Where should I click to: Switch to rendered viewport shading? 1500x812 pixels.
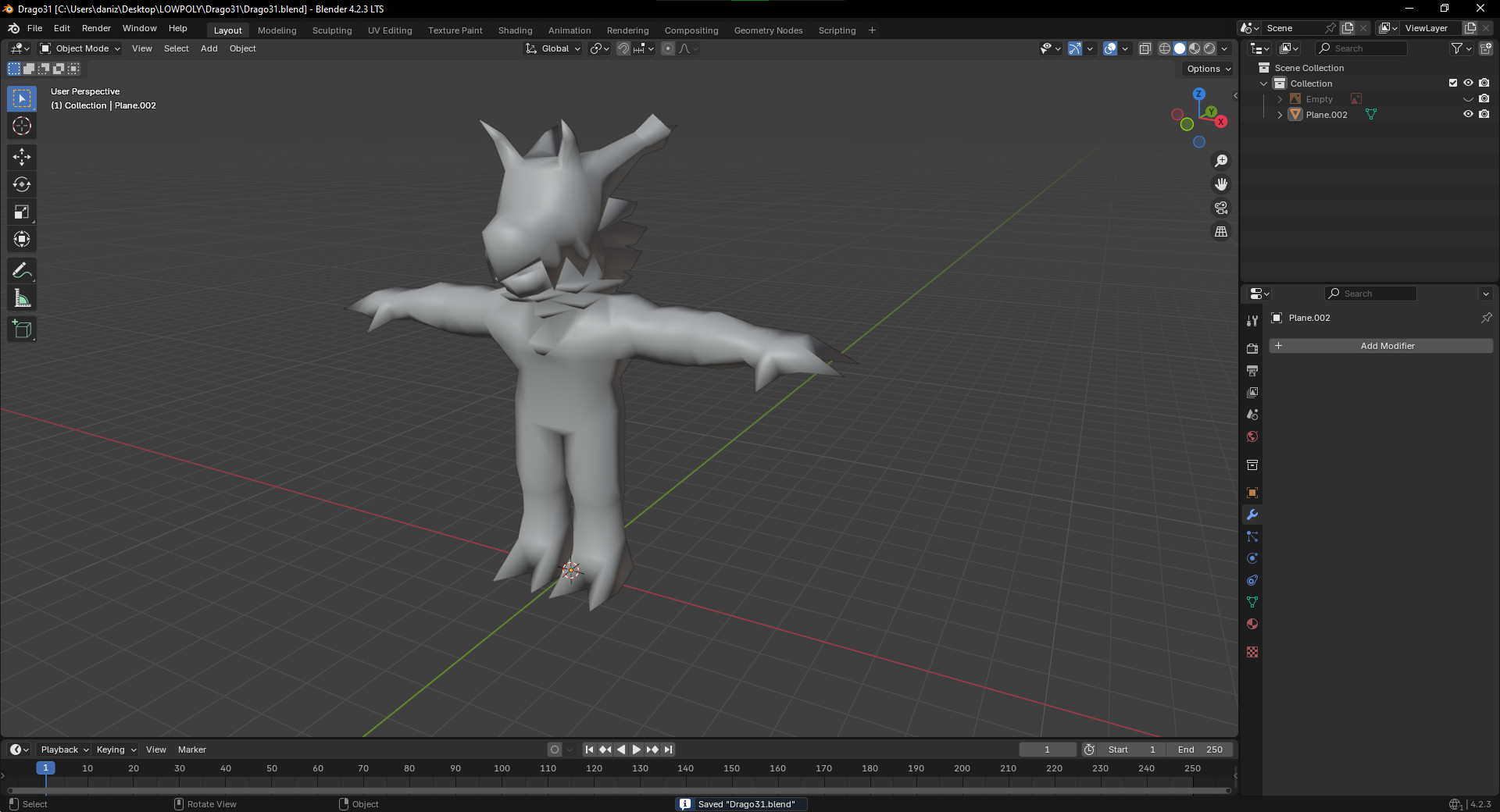tap(1209, 48)
